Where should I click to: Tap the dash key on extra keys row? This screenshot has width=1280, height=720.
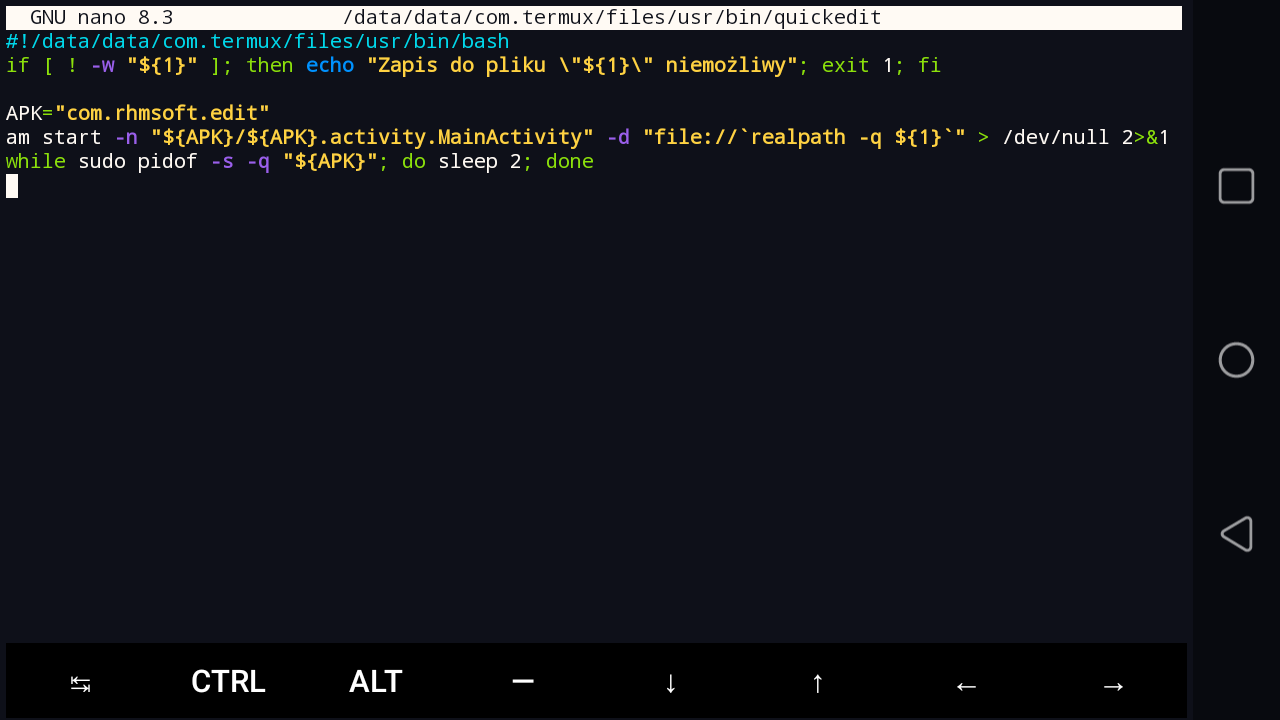coord(522,682)
